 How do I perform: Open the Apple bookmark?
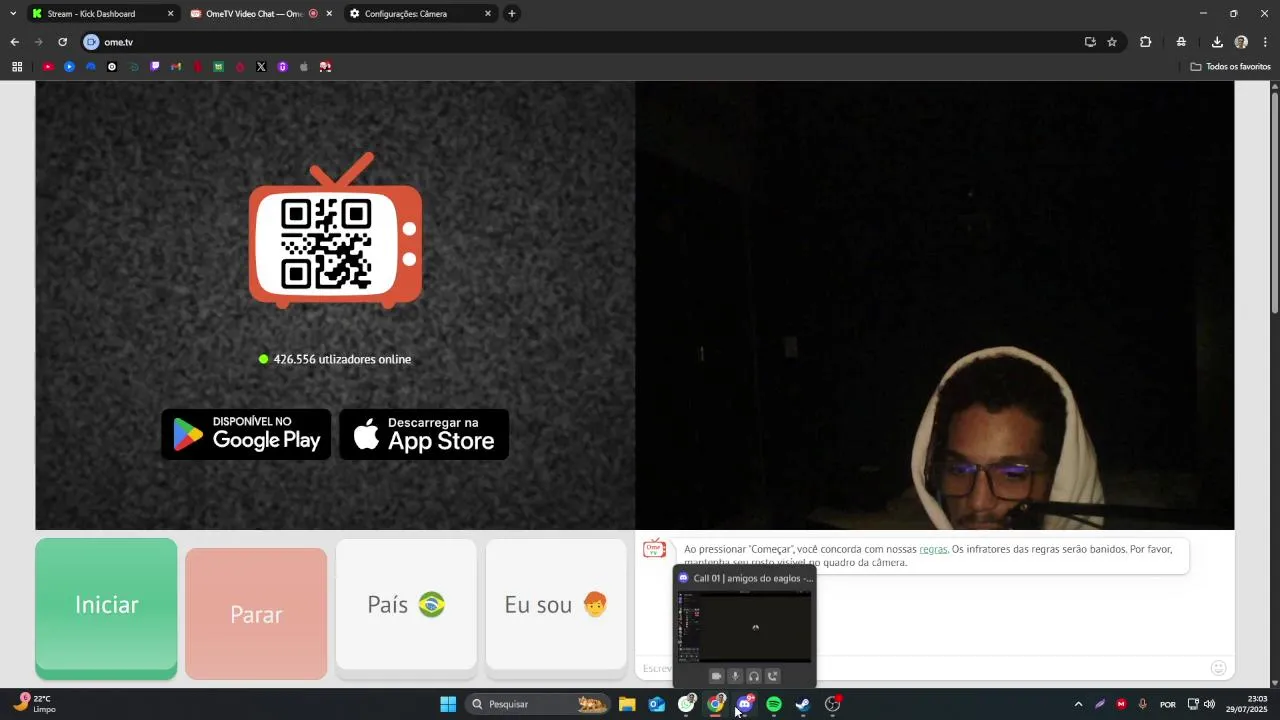[x=304, y=67]
